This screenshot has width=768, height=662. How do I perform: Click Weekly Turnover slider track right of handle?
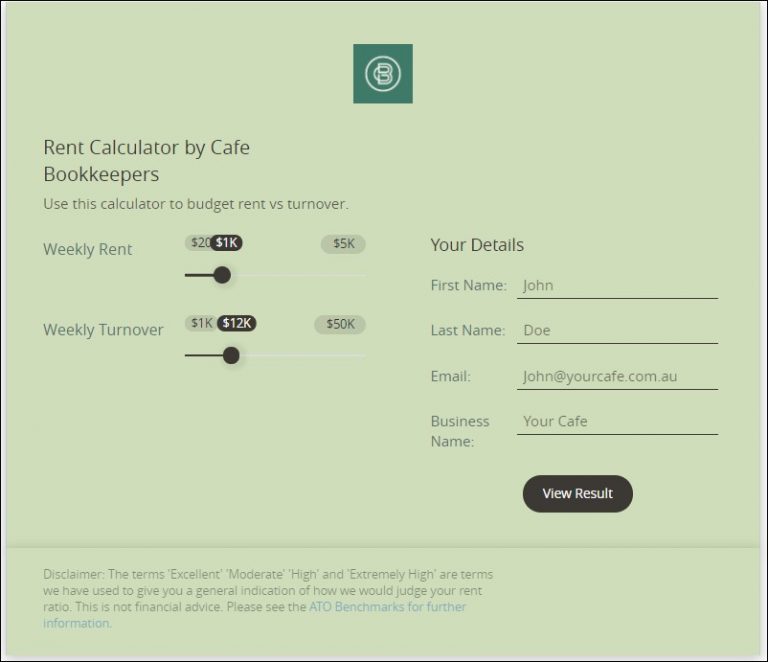pos(305,355)
